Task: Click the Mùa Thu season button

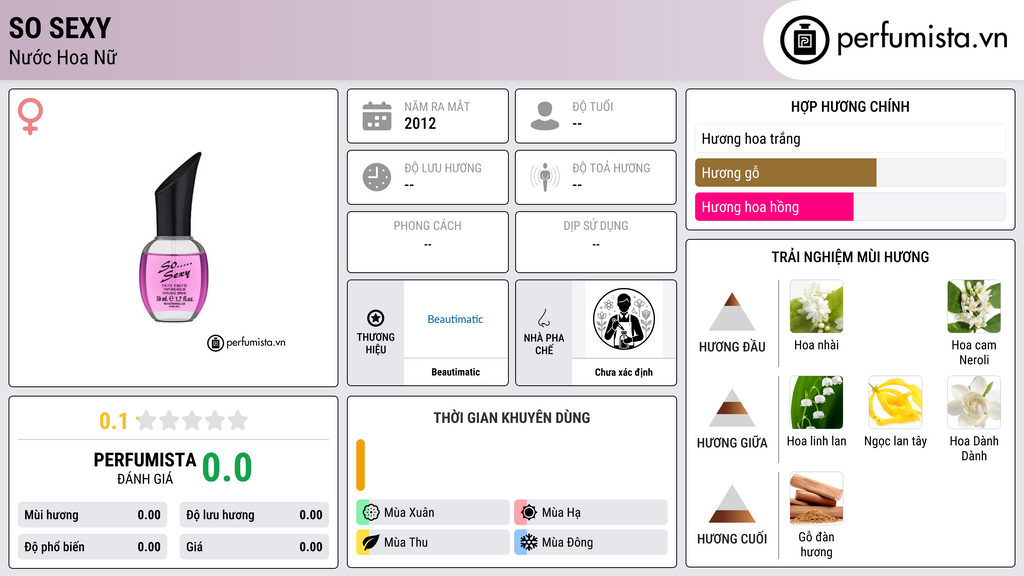Action: click(x=432, y=542)
